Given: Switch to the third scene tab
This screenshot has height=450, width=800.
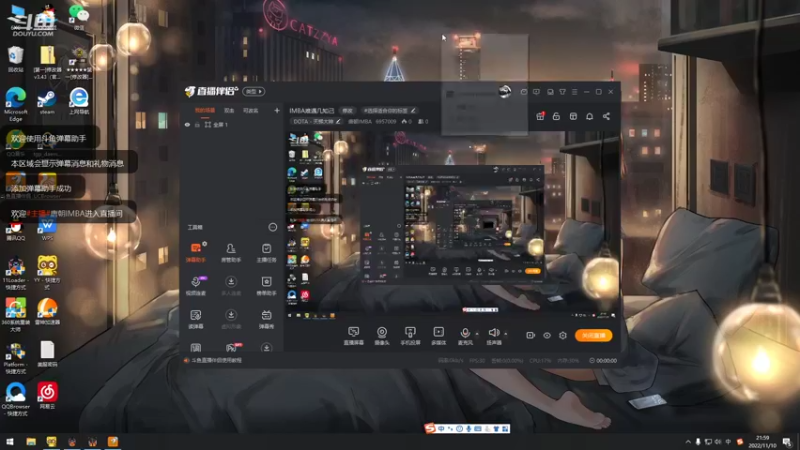Looking at the screenshot, I should tap(251, 110).
